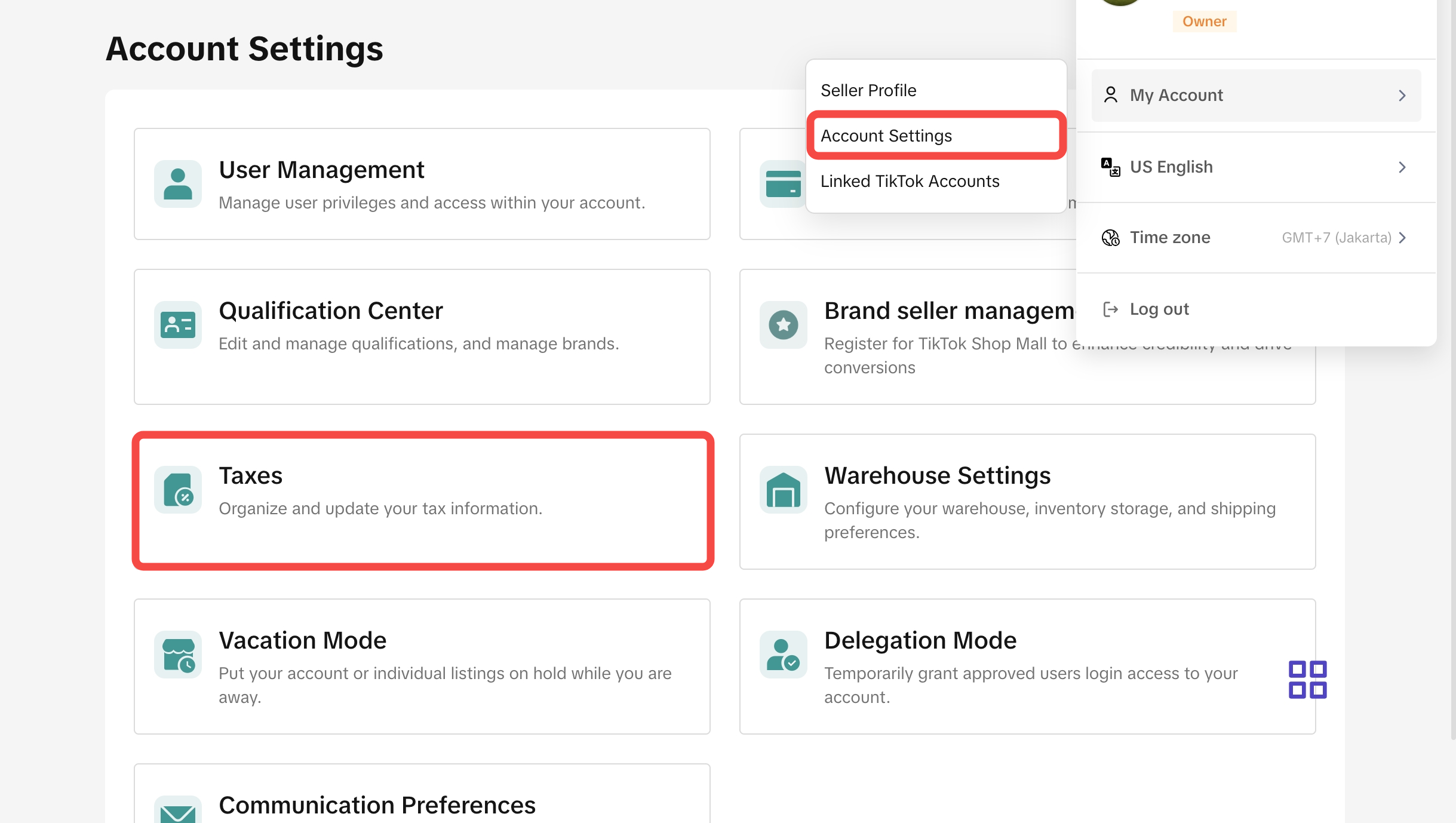Click the Warehouse Settings building icon

[784, 490]
